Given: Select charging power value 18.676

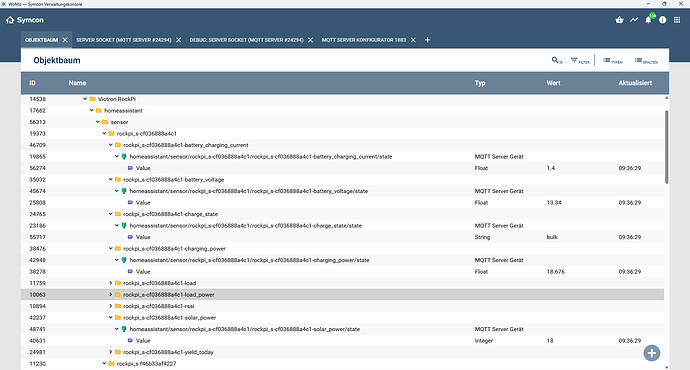Looking at the screenshot, I should [556, 271].
